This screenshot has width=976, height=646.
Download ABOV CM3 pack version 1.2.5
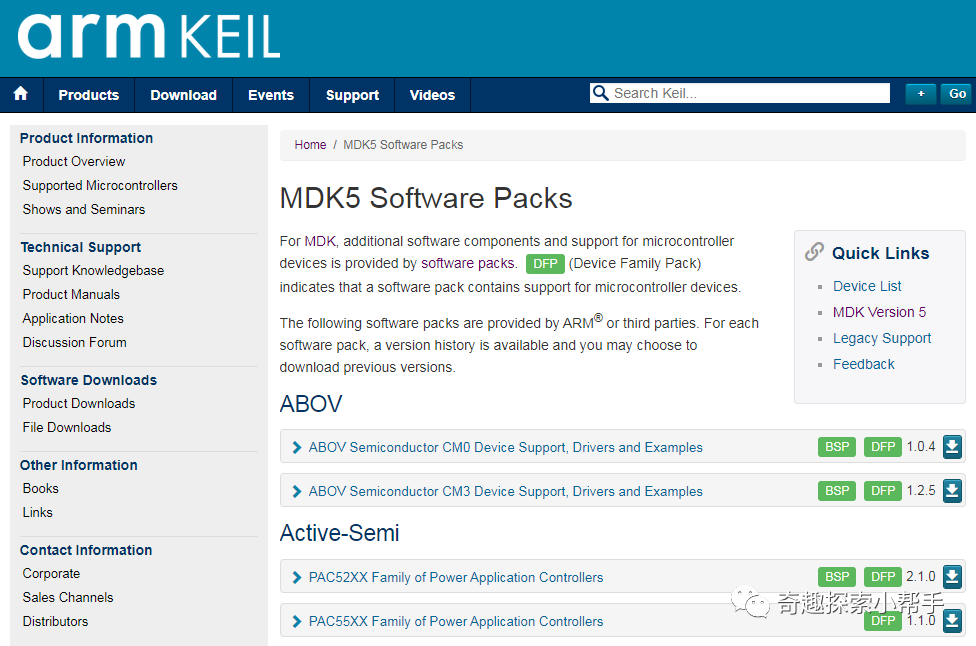pyautogui.click(x=952, y=491)
